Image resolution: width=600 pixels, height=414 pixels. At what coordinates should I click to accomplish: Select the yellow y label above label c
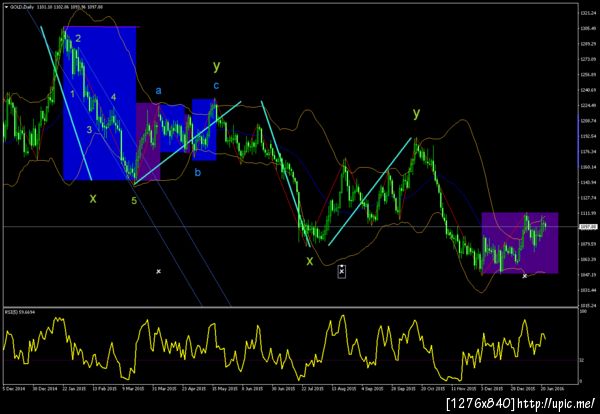pos(217,66)
